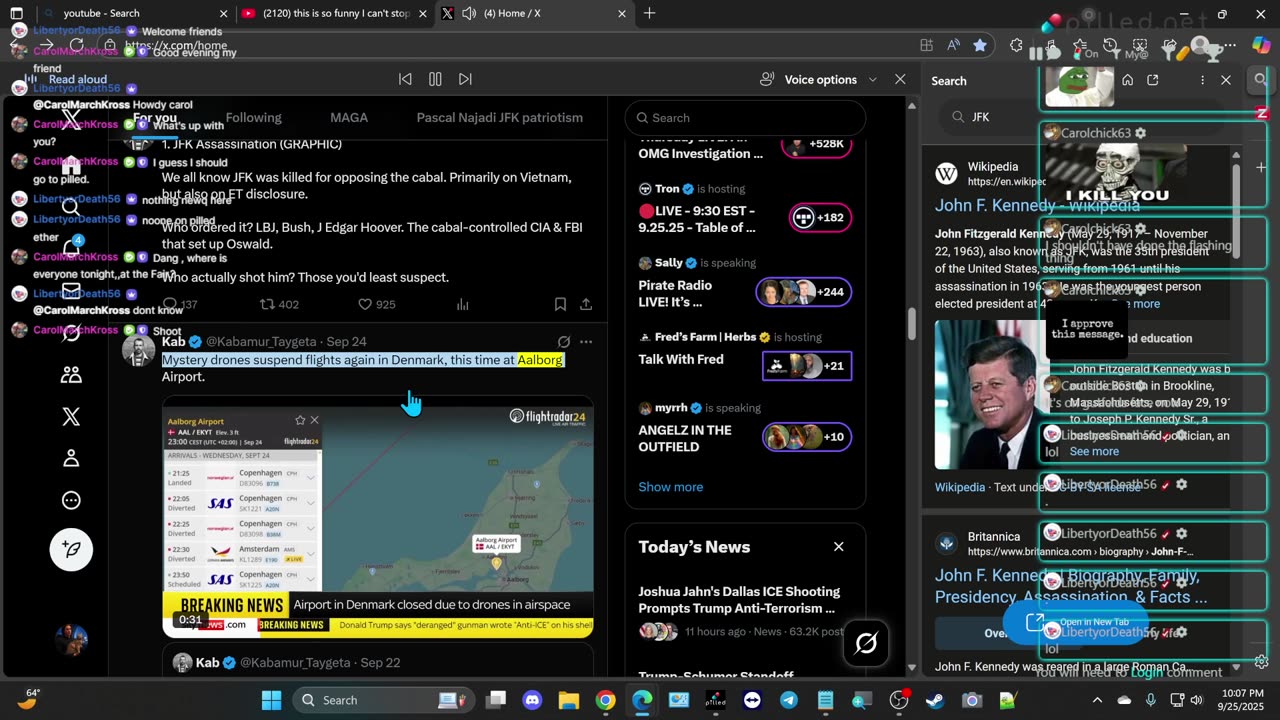Expand the Voice options dropdown
This screenshot has height=720, width=1280.
[x=872, y=80]
